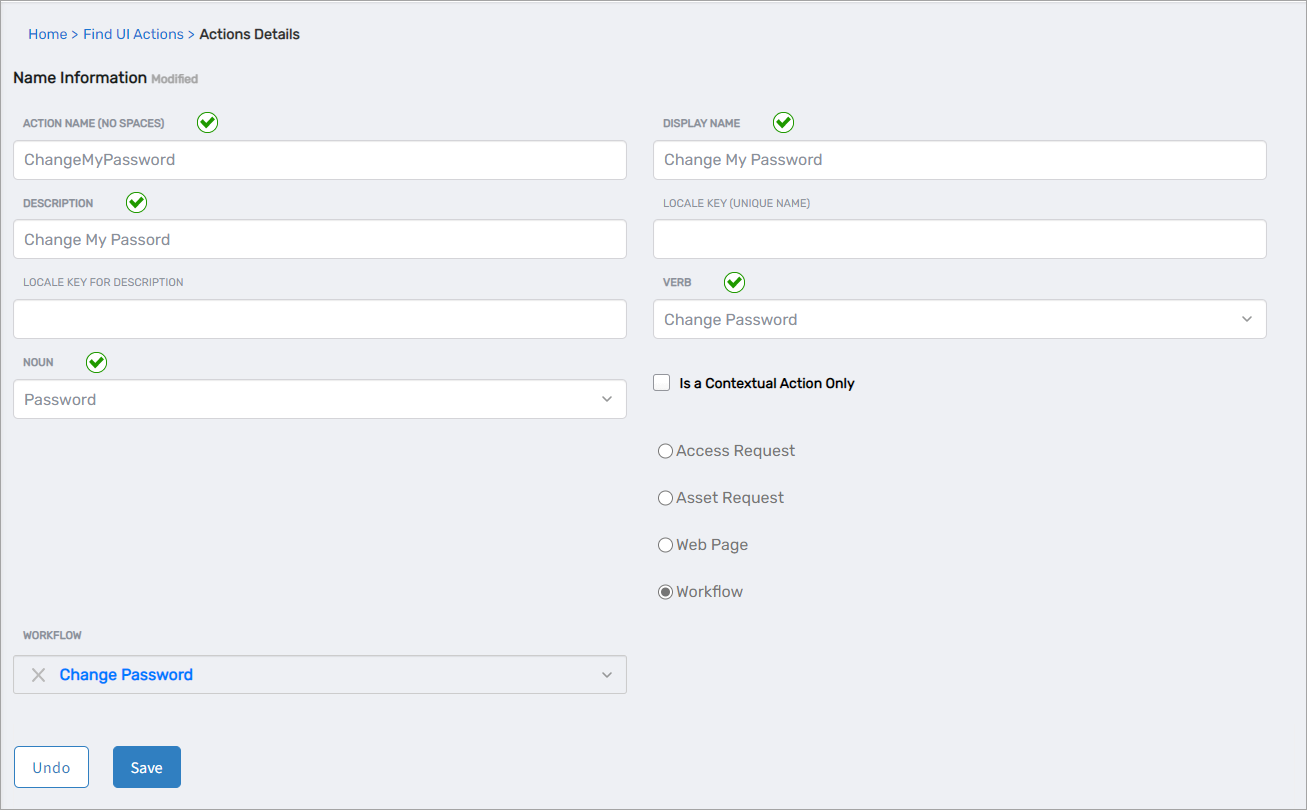
Task: Navigate to Home via the breadcrumb
Action: (x=47, y=33)
